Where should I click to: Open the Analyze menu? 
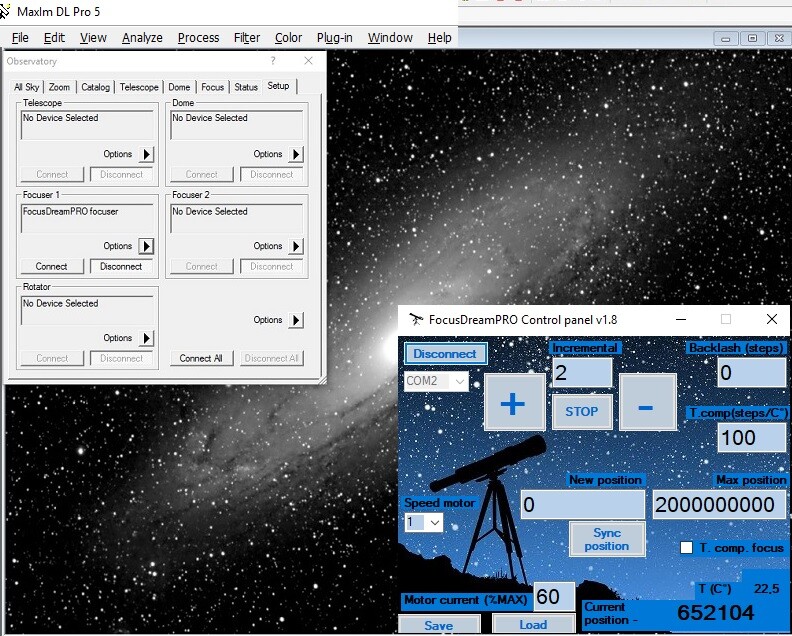pyautogui.click(x=142, y=38)
